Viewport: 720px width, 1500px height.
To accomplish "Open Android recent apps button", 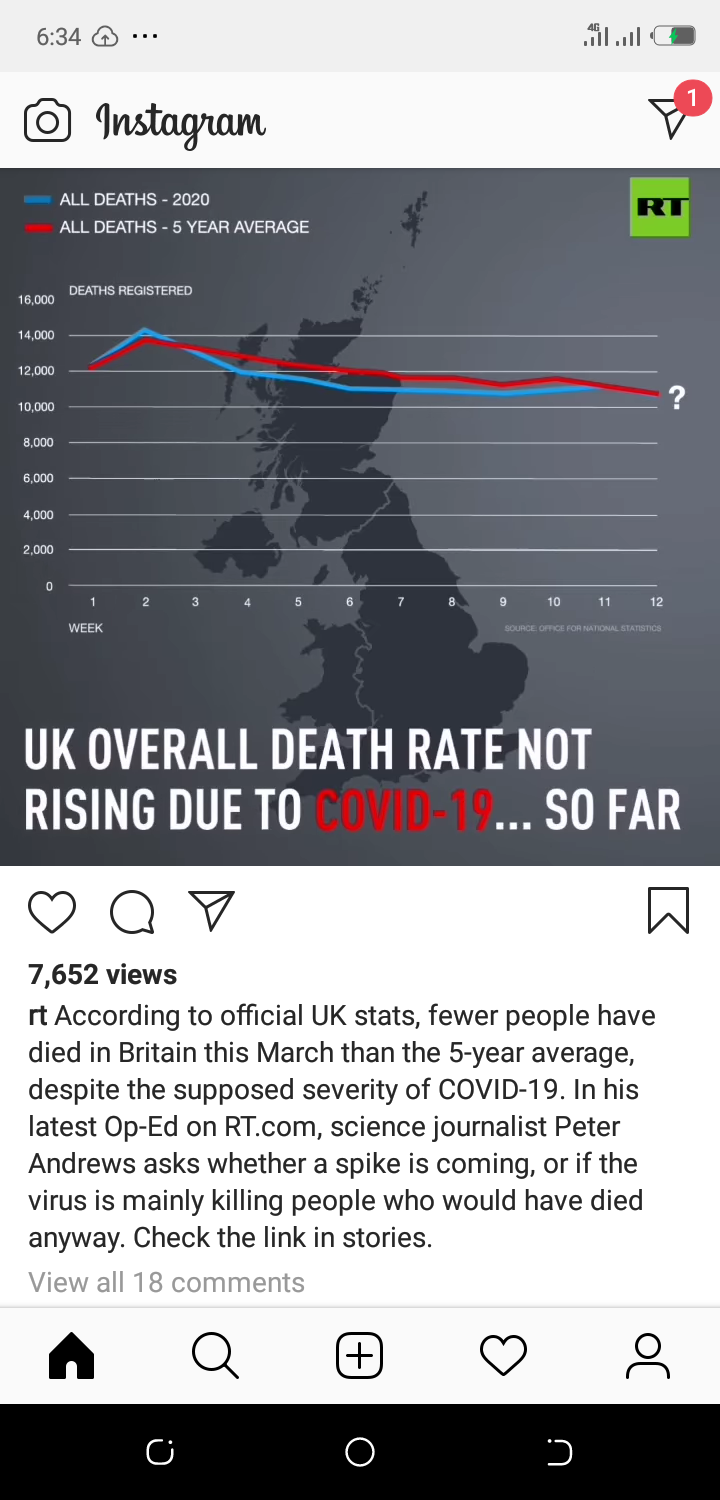I will tap(160, 1452).
